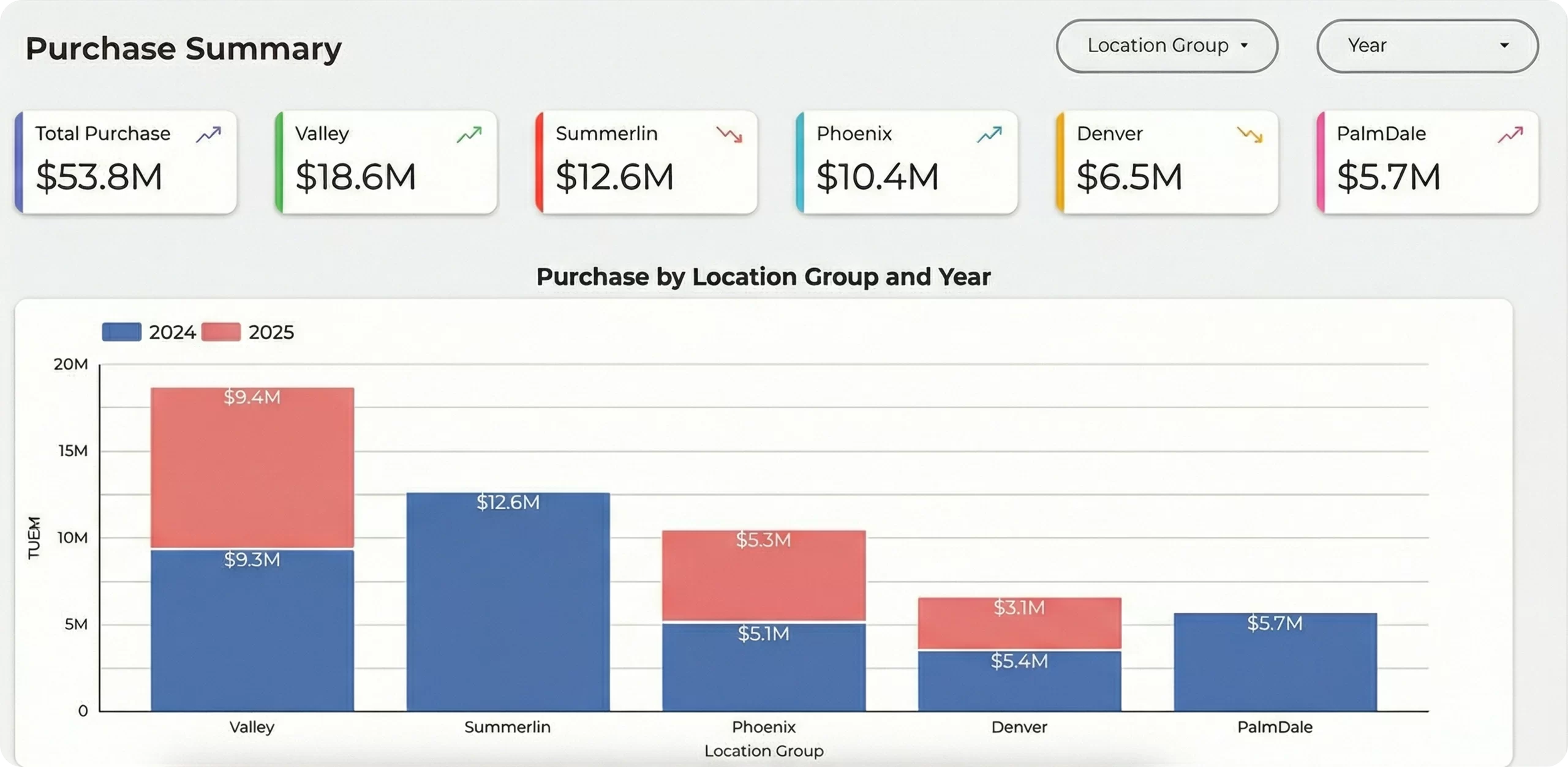The height and width of the screenshot is (767, 1568).
Task: Click the Purchase by Location Group and Year title
Action: tap(763, 277)
